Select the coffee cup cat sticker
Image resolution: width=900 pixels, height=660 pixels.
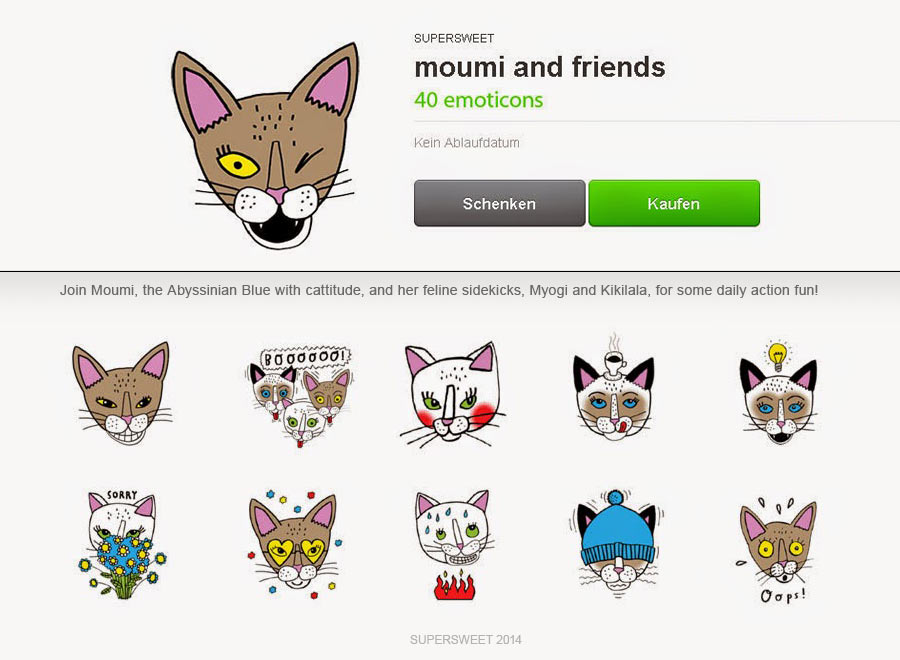click(614, 388)
